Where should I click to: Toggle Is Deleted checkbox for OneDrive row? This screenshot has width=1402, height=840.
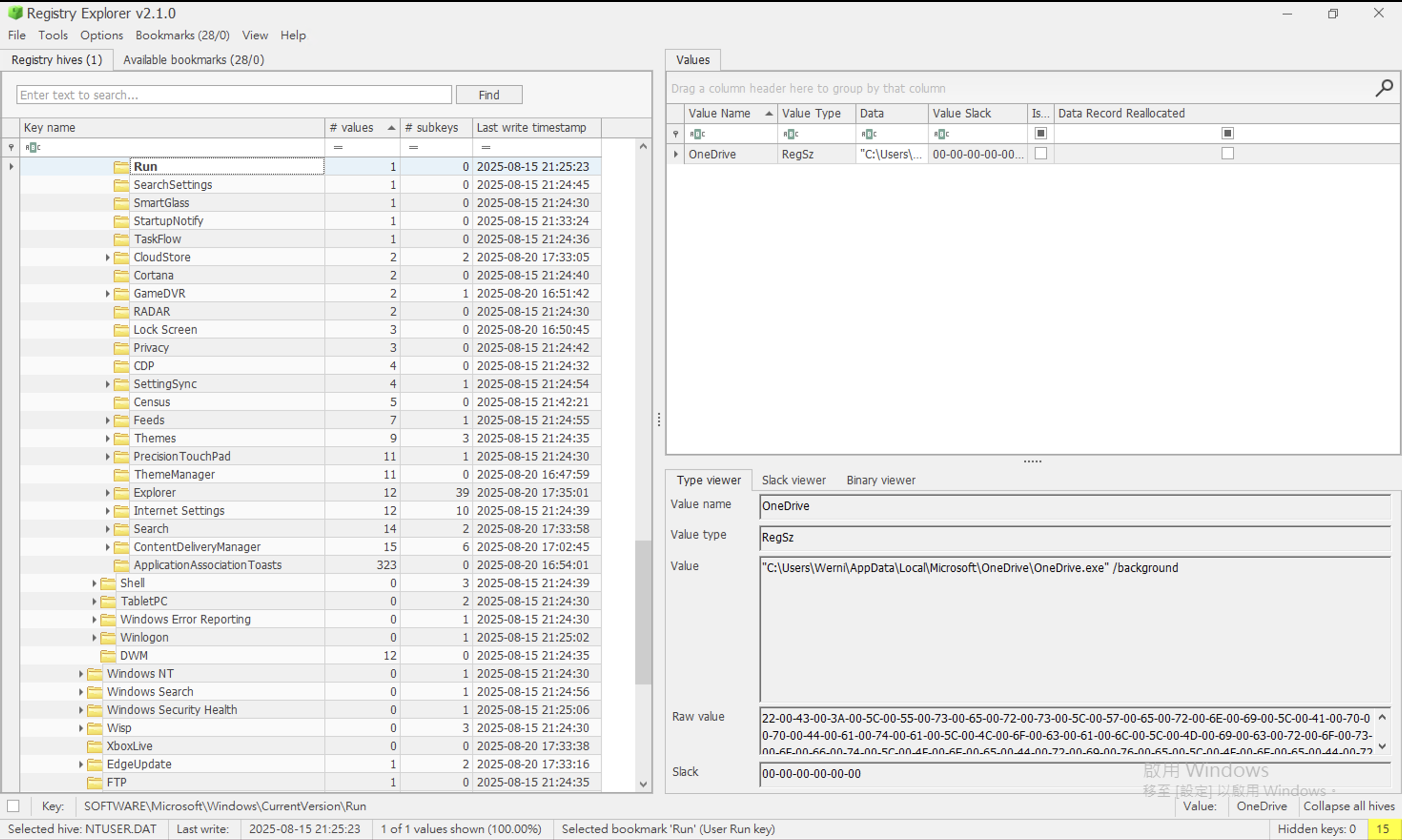pos(1040,154)
